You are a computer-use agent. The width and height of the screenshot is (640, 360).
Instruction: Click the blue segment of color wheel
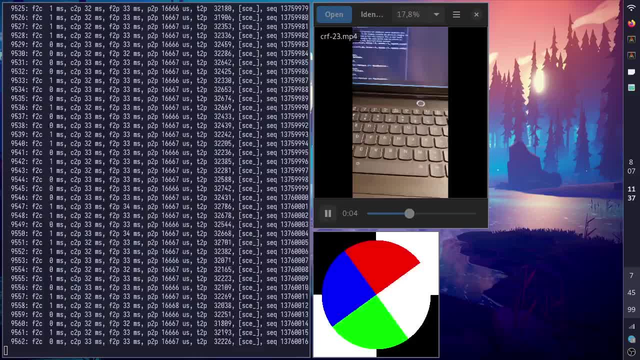(x=345, y=290)
